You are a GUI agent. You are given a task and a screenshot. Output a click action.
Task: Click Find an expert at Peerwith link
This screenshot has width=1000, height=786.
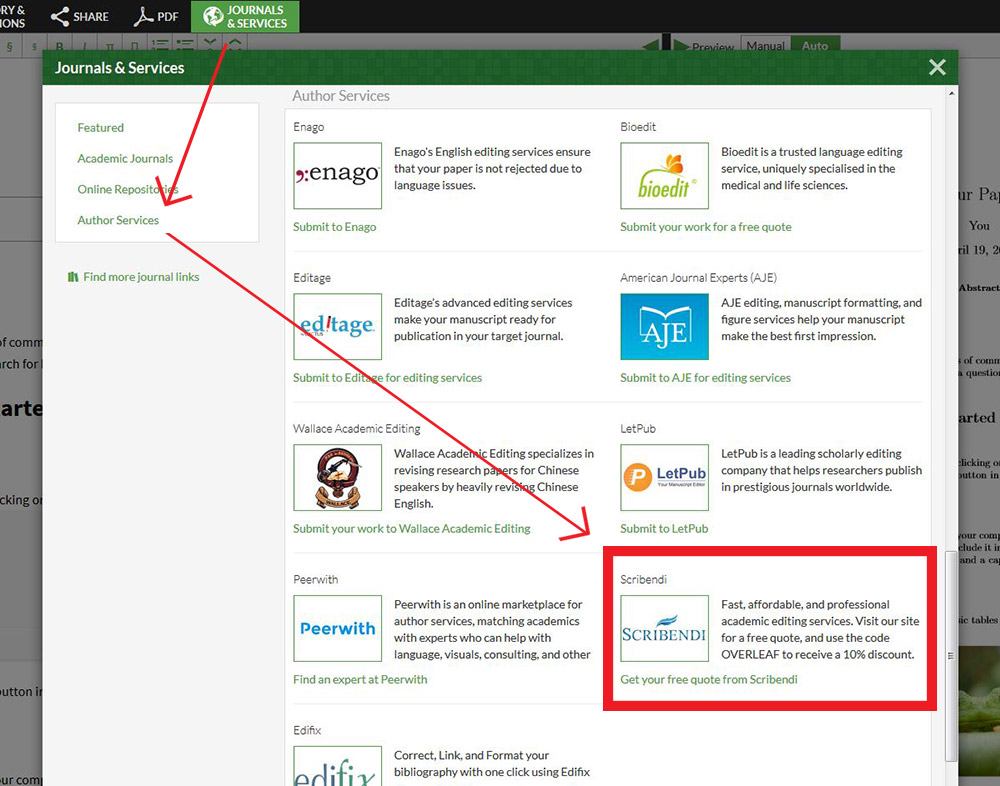tap(360, 679)
